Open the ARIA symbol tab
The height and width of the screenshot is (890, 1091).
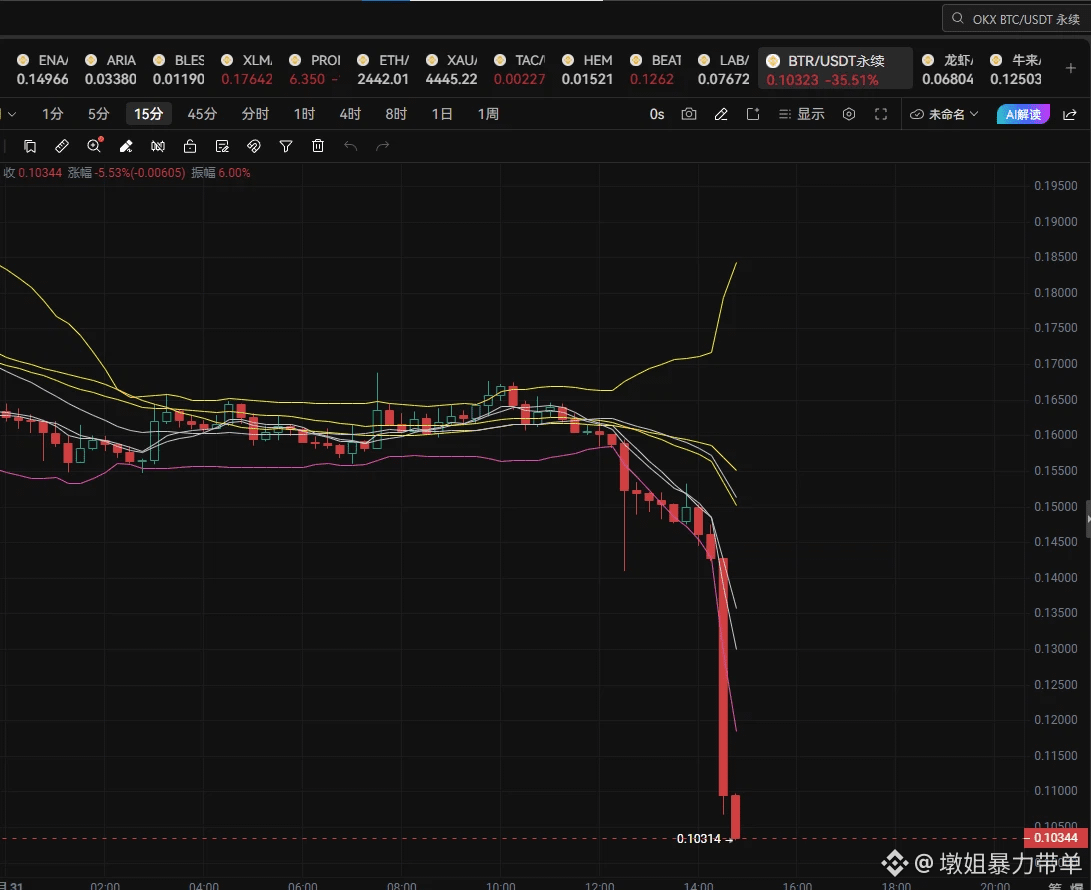pos(111,70)
